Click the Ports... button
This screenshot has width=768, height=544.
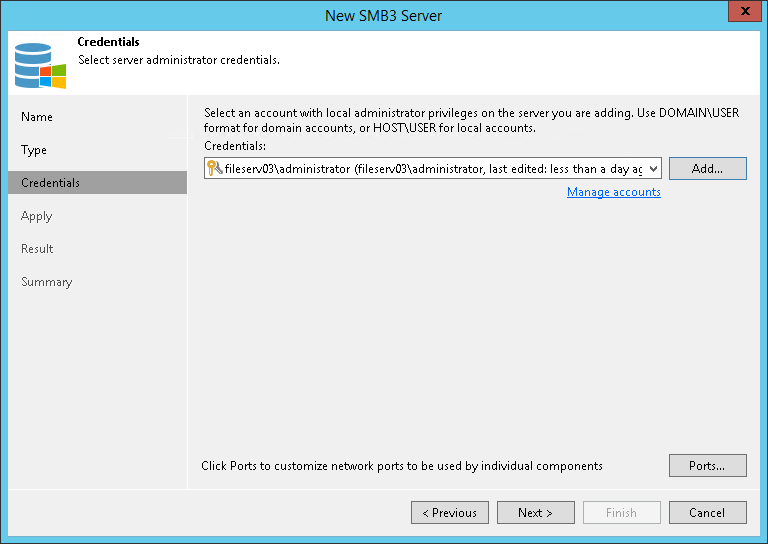click(708, 466)
